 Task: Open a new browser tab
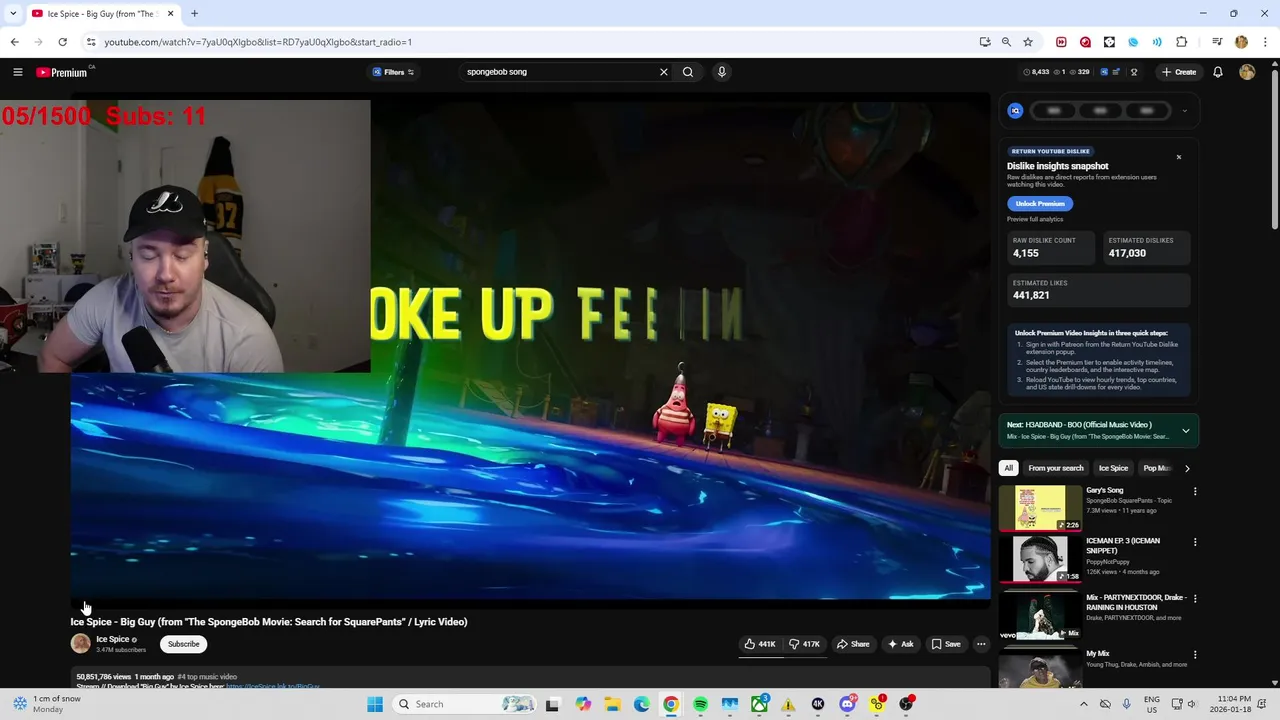[x=194, y=14]
